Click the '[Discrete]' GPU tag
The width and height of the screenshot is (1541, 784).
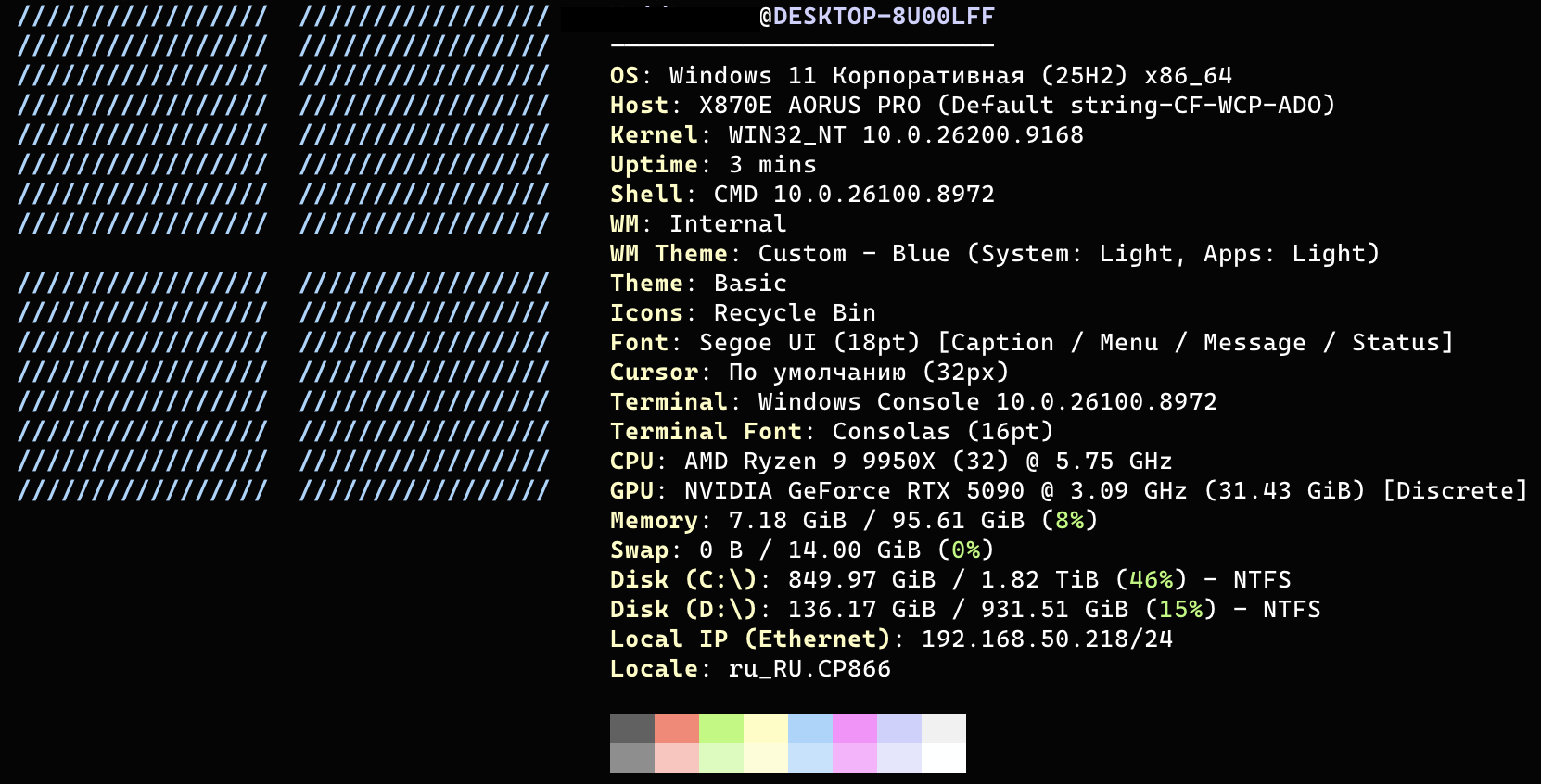1455,491
